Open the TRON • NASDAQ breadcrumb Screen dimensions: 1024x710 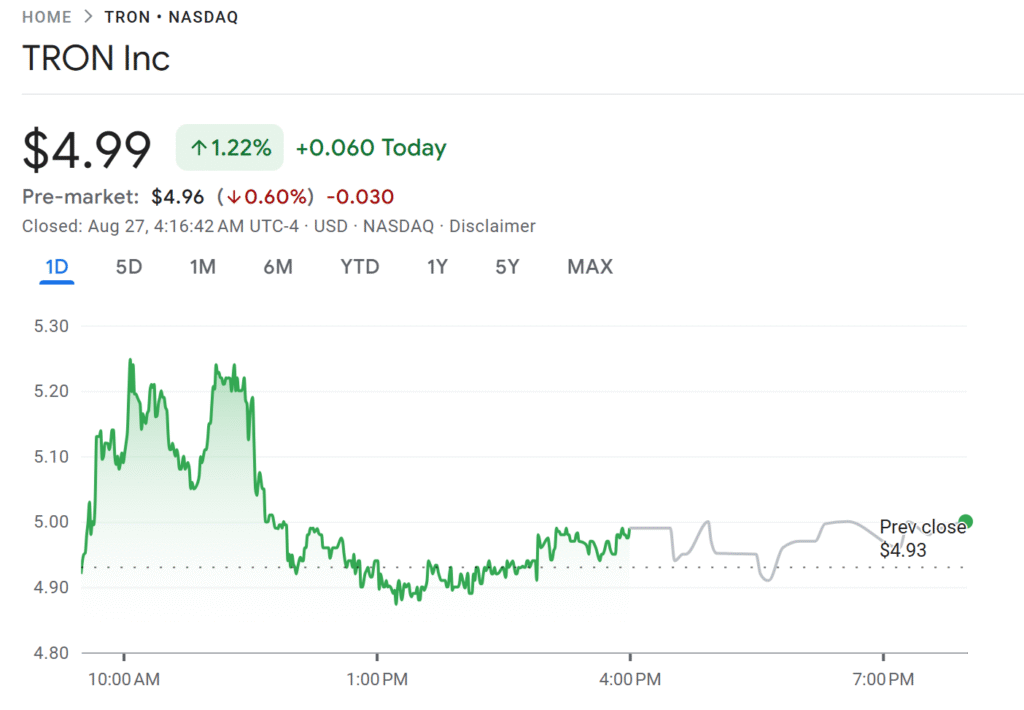coord(171,17)
